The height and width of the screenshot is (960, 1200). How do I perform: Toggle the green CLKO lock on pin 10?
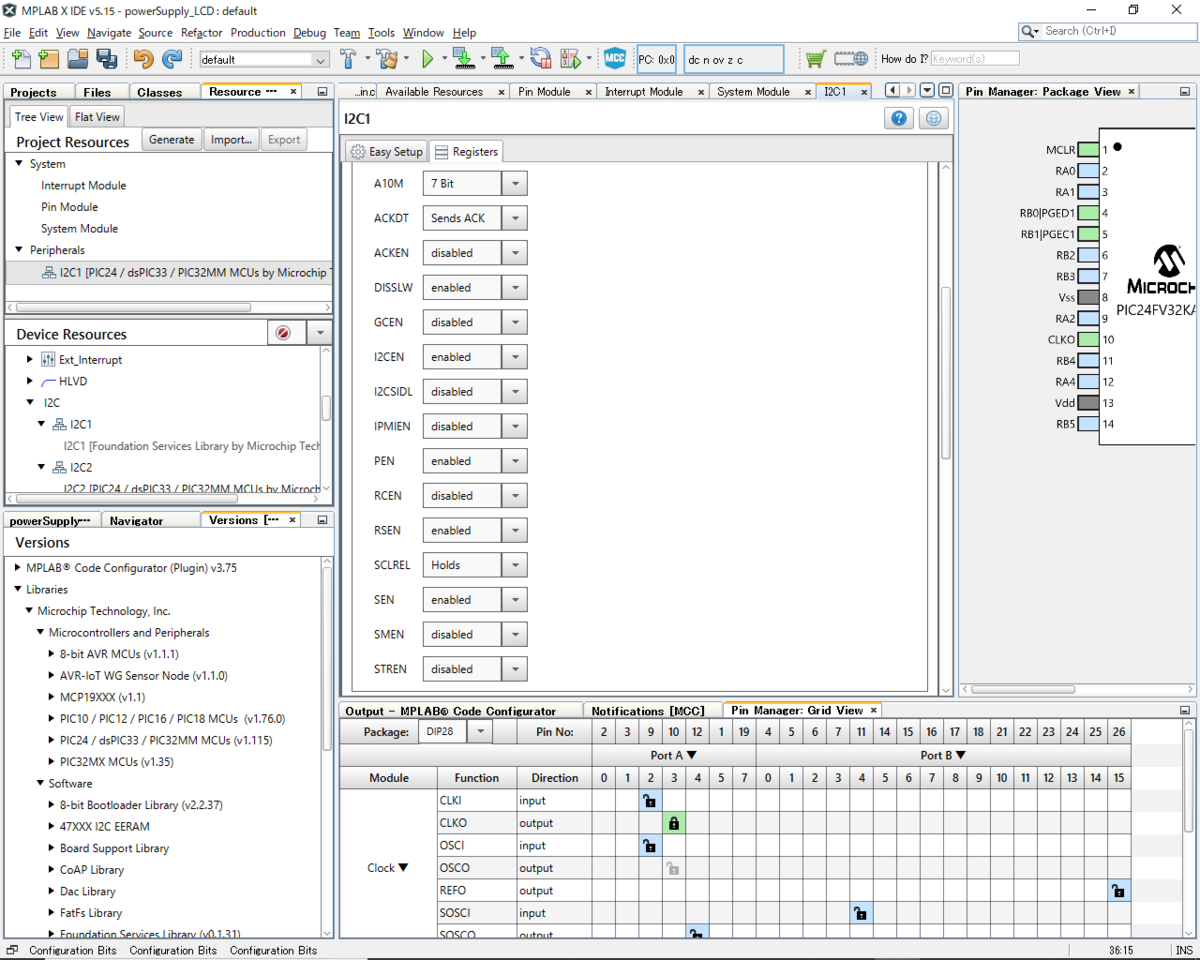pyautogui.click(x=674, y=823)
